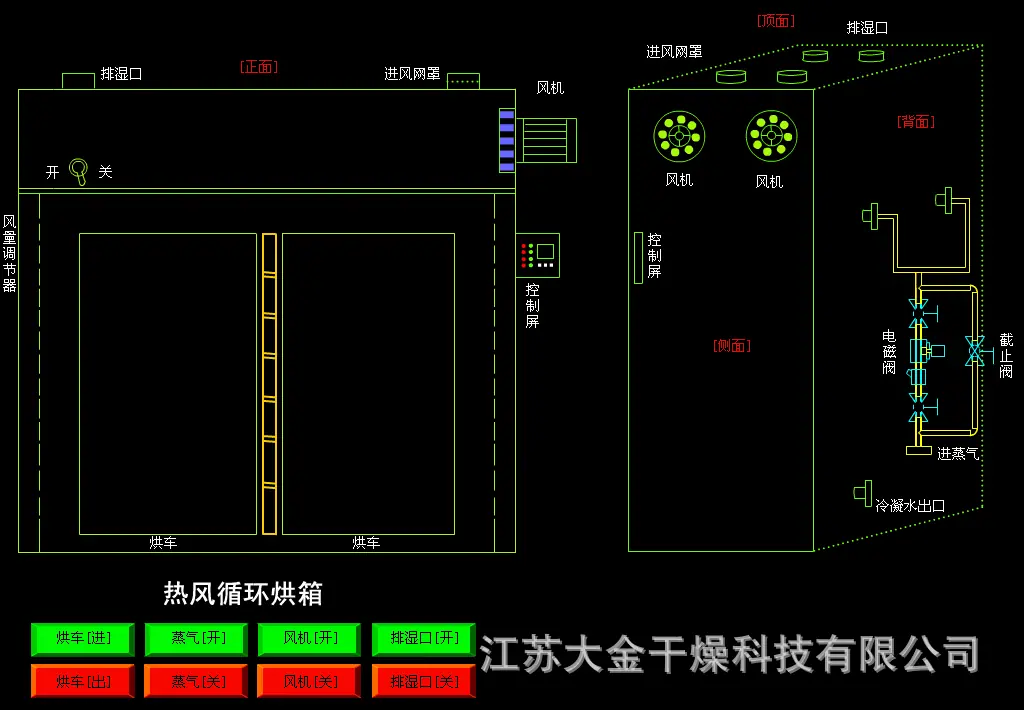Click the side view control screen bar
The width and height of the screenshot is (1024, 710).
pyautogui.click(x=638, y=258)
